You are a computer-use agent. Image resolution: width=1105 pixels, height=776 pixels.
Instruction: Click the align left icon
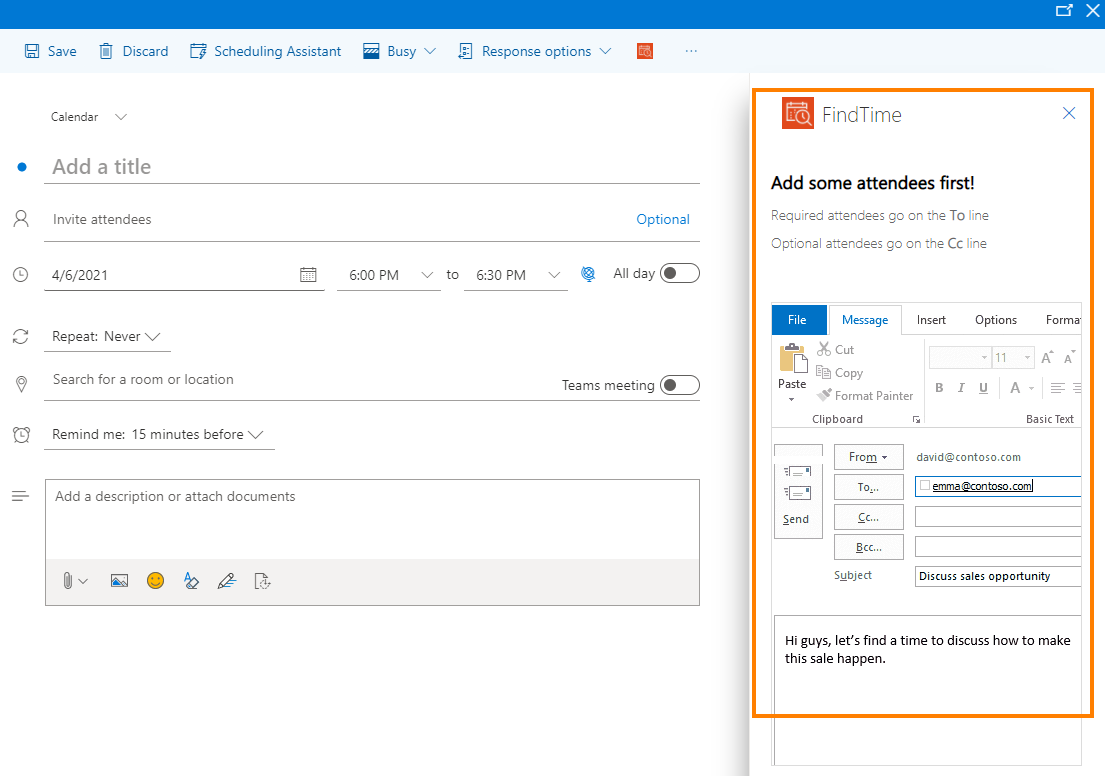1057,388
